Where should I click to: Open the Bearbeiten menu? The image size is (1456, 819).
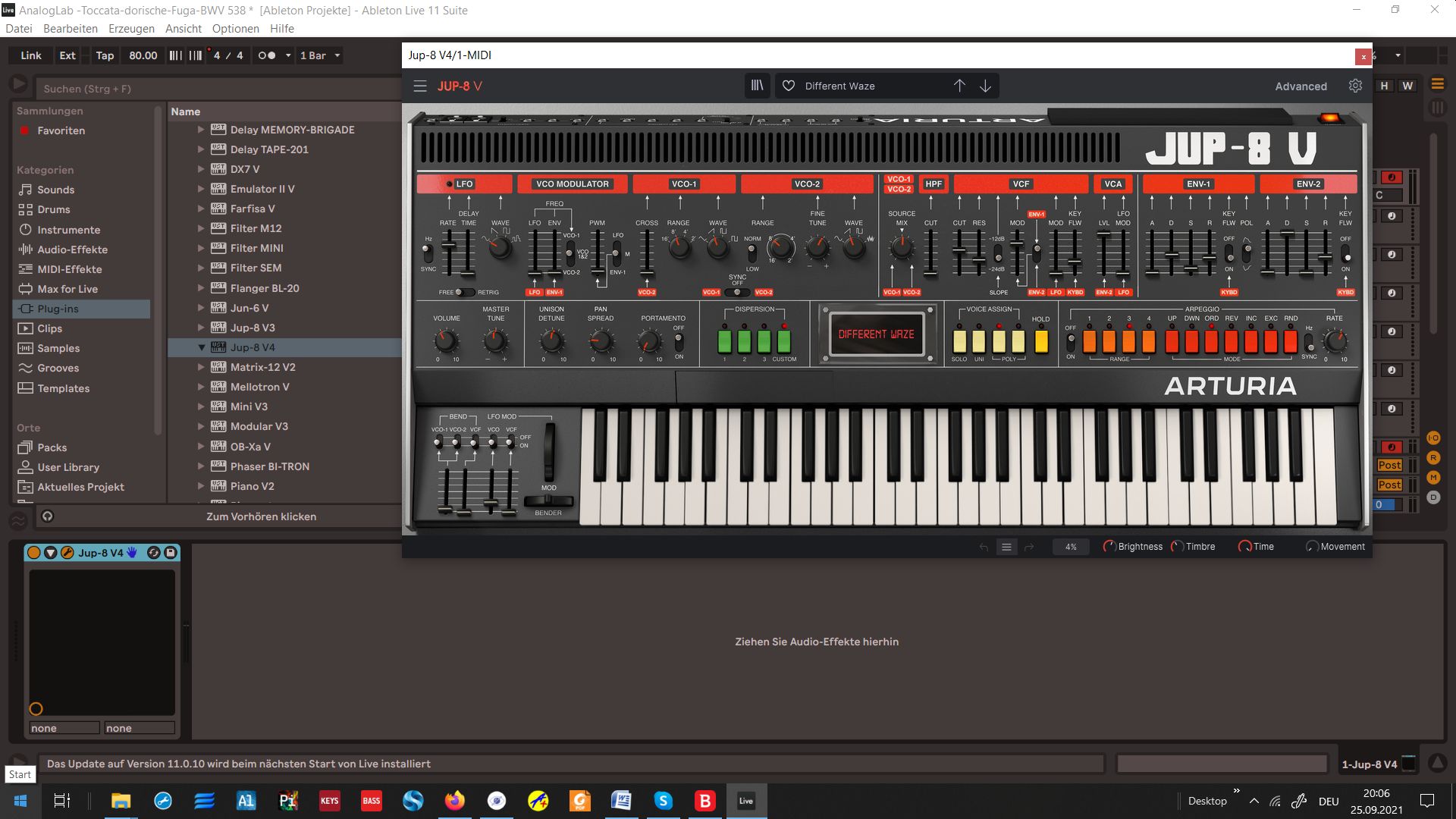71,29
